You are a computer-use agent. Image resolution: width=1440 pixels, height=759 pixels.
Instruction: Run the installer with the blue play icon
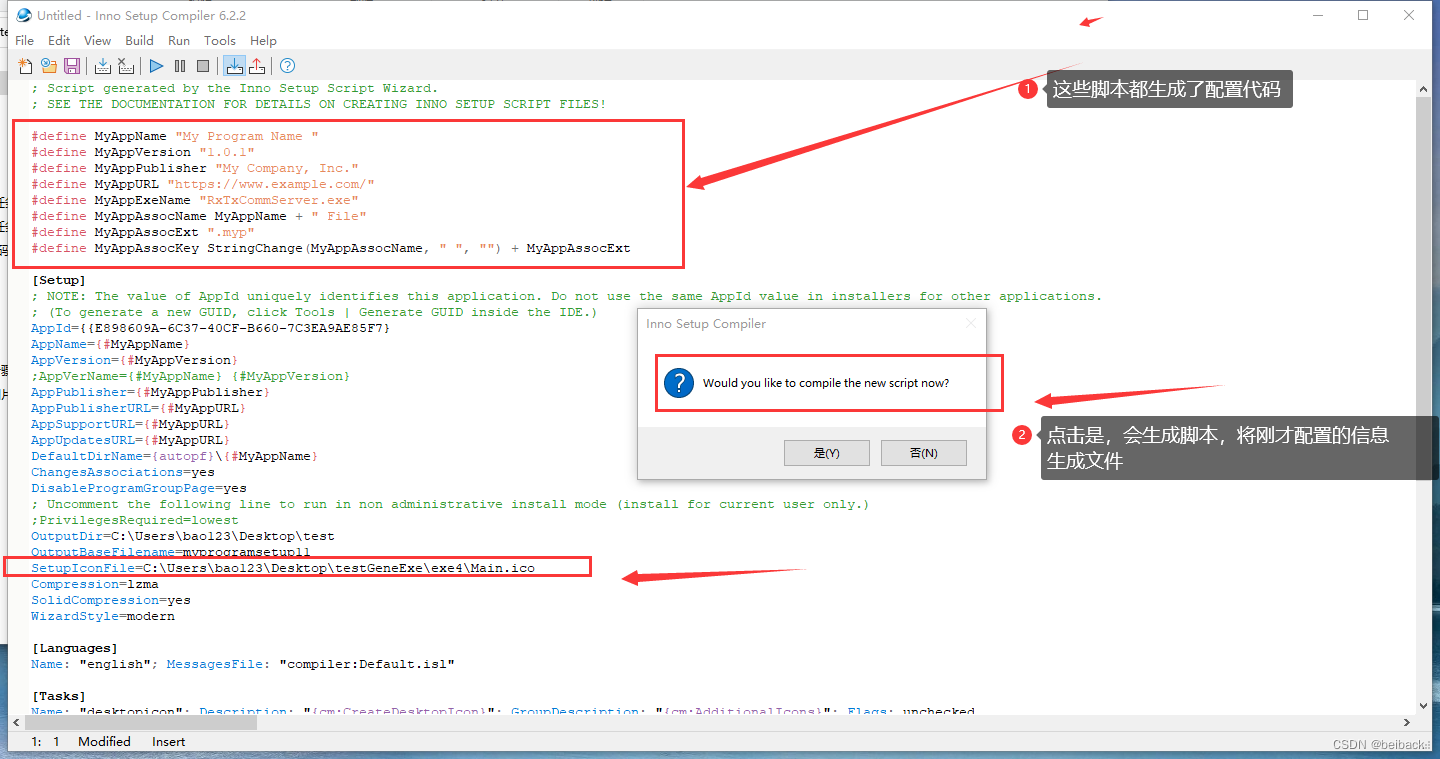(x=156, y=66)
